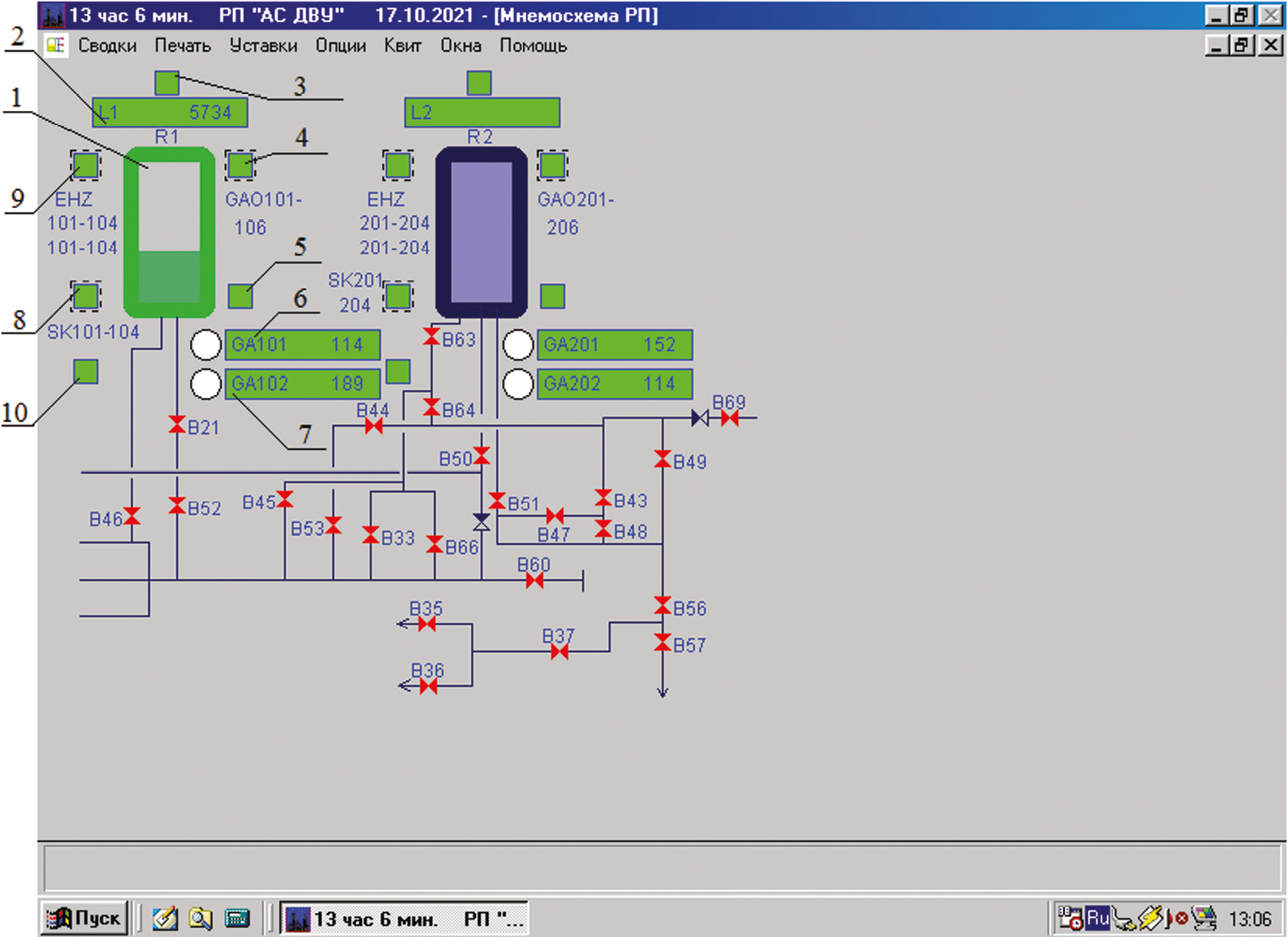1288x937 pixels.
Task: Select the B44 valve symbol
Action: point(373,427)
